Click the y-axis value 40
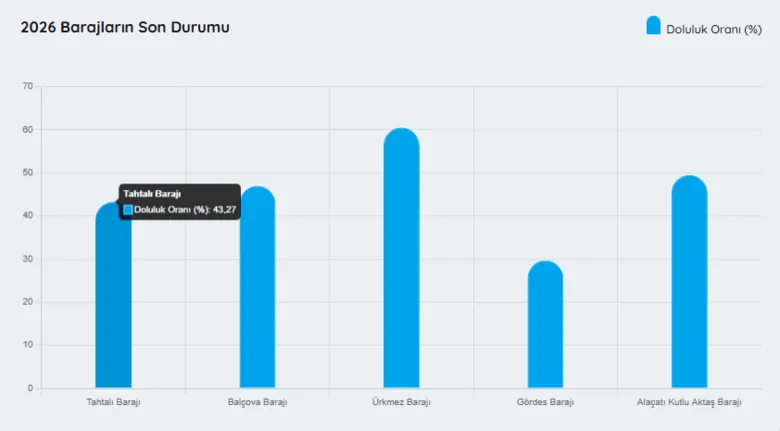This screenshot has width=780, height=431. (x=27, y=216)
